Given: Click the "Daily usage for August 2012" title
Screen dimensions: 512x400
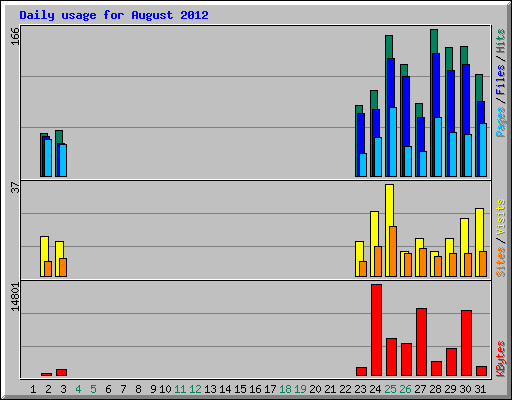Looking at the screenshot, I should click(x=114, y=15).
